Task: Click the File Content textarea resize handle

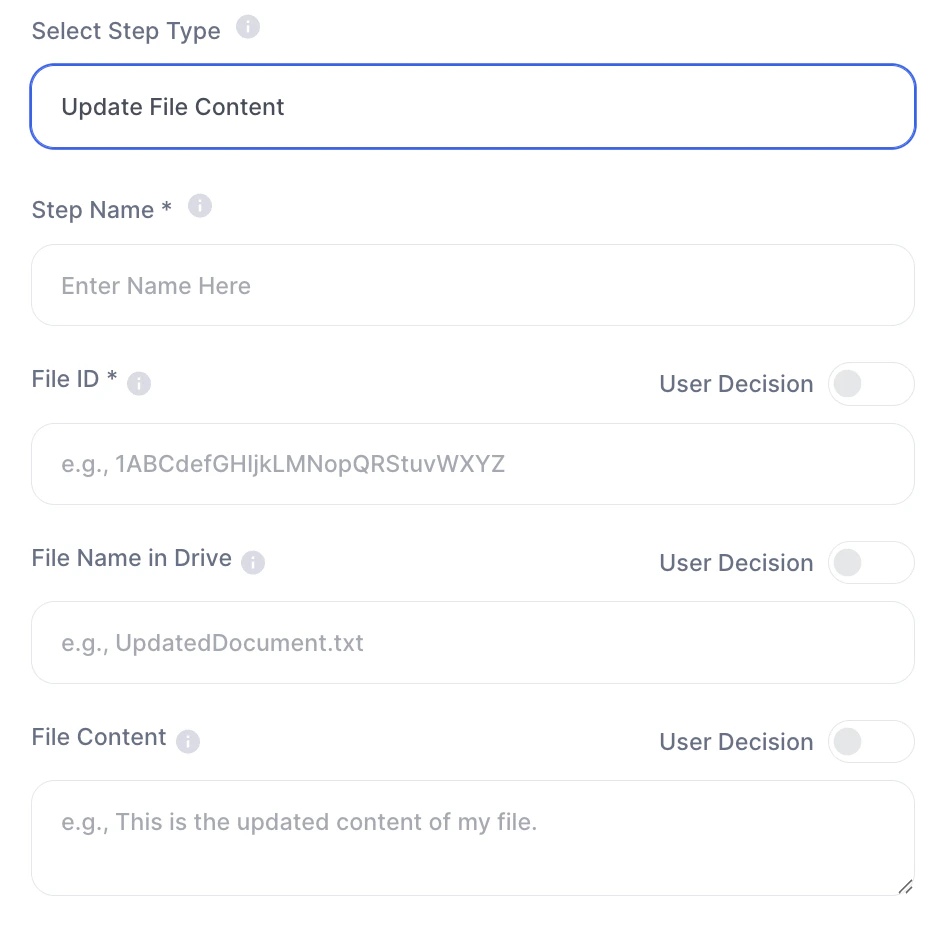Action: (904, 885)
